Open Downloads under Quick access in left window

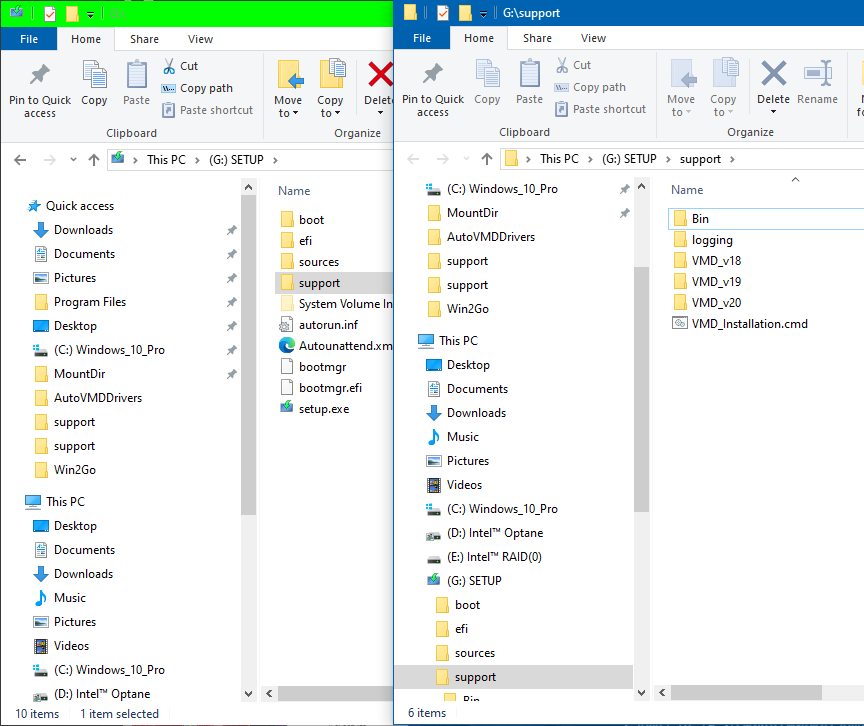point(83,230)
